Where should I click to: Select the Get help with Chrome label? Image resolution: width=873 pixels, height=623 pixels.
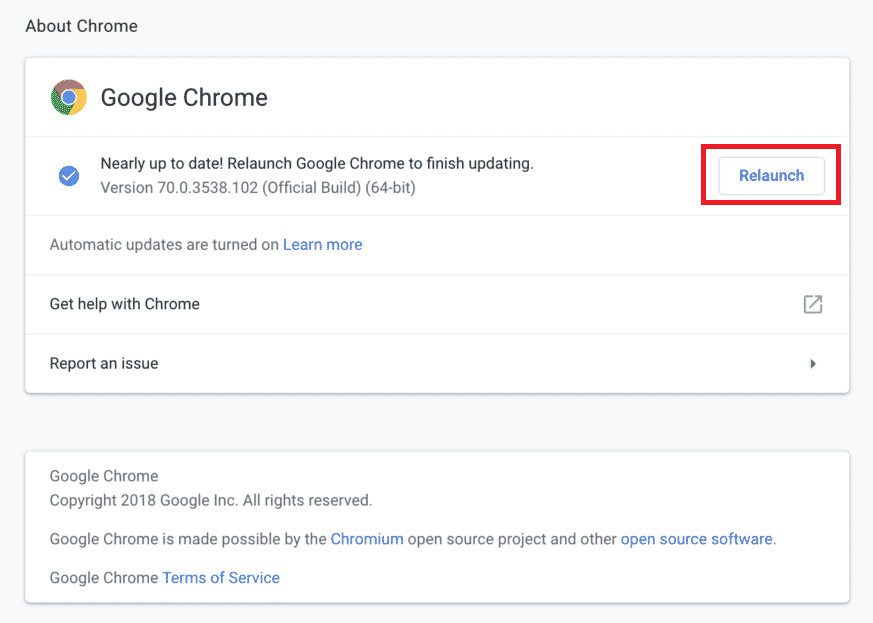click(x=125, y=304)
